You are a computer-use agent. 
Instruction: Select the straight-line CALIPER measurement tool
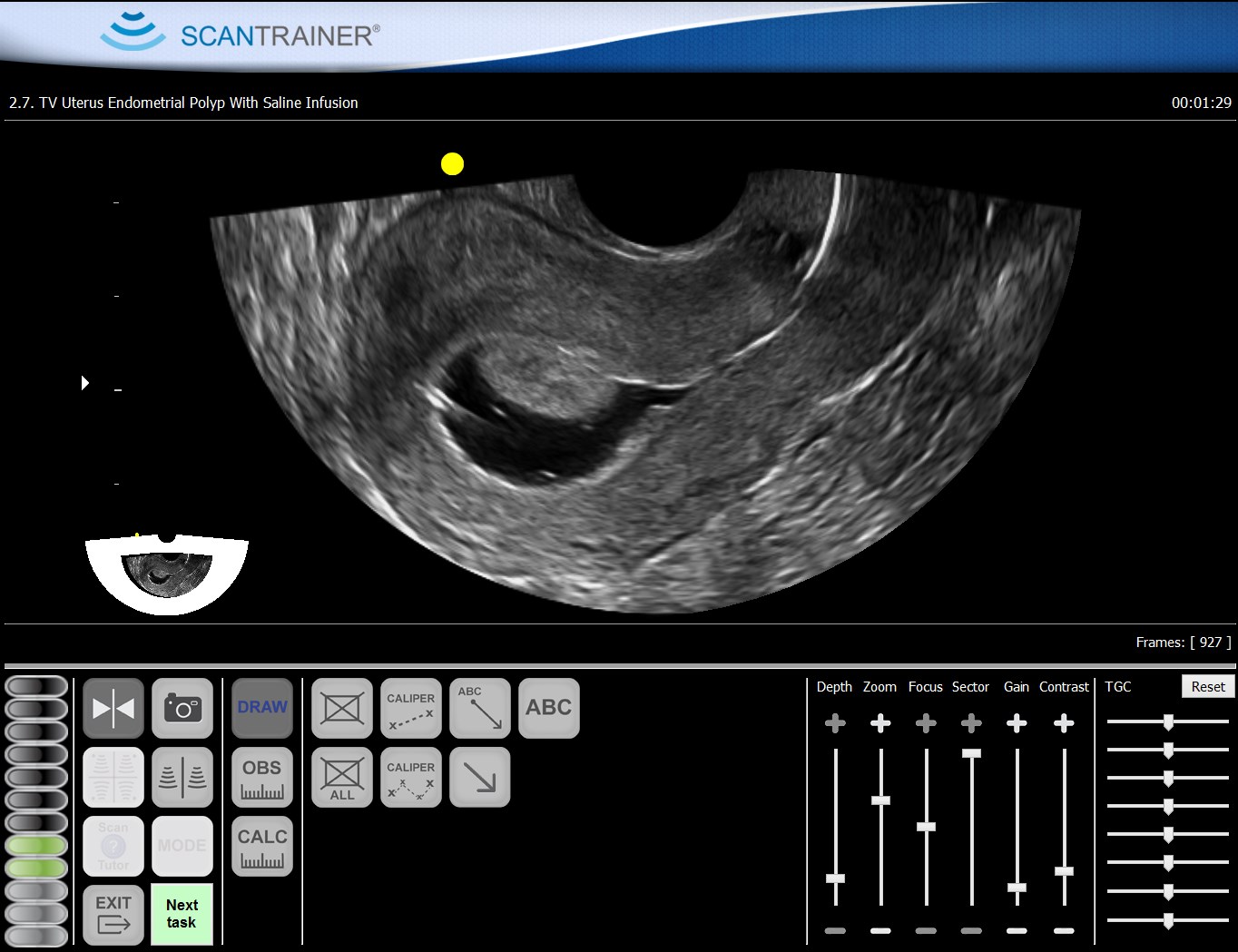(411, 708)
